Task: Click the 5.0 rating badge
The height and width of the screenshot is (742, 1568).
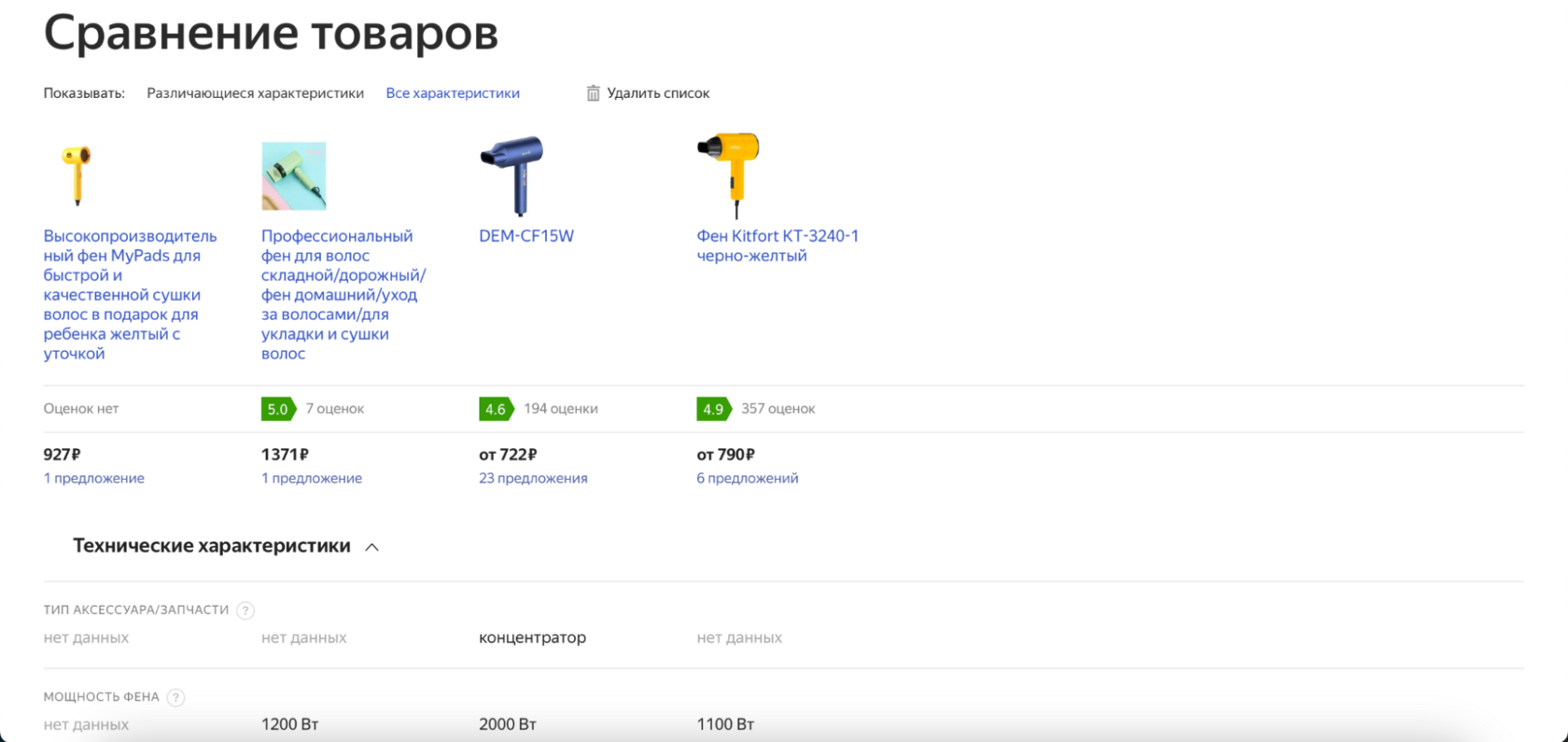Action: coord(278,409)
